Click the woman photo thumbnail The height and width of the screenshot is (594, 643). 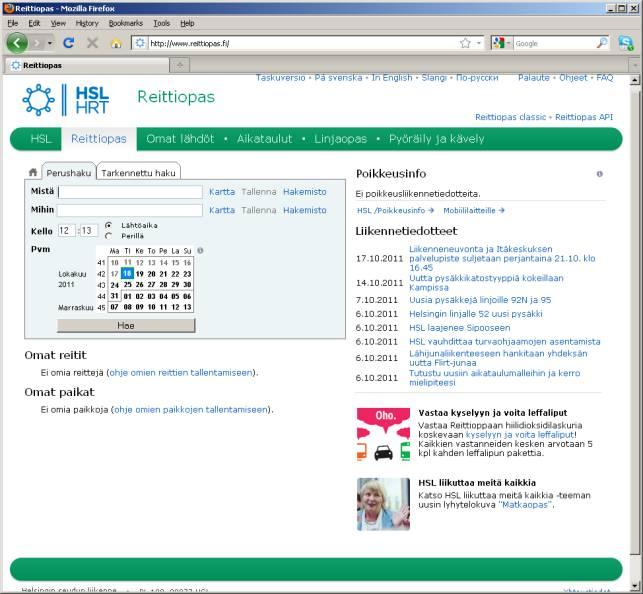[x=383, y=504]
